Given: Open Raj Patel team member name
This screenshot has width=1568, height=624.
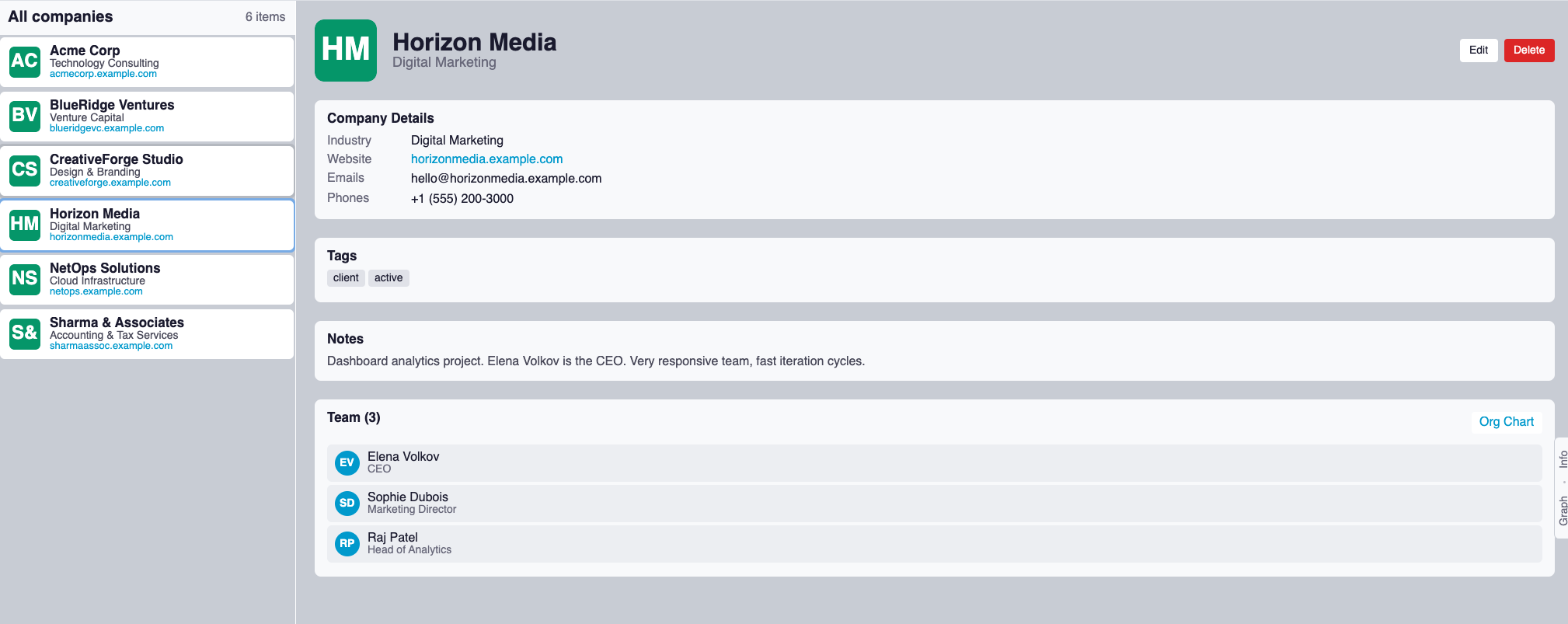Looking at the screenshot, I should point(392,538).
